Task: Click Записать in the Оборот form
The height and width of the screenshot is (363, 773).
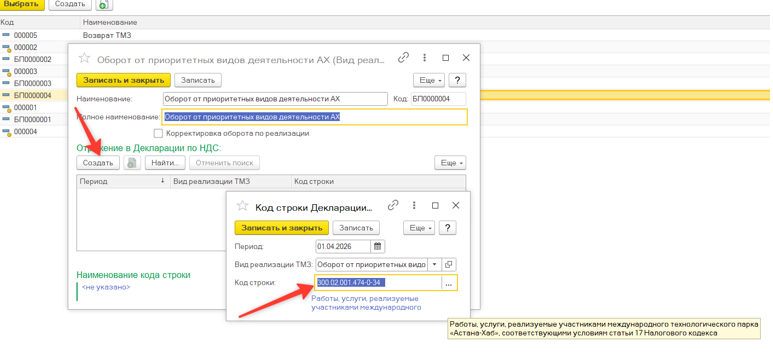Action: coord(198,80)
